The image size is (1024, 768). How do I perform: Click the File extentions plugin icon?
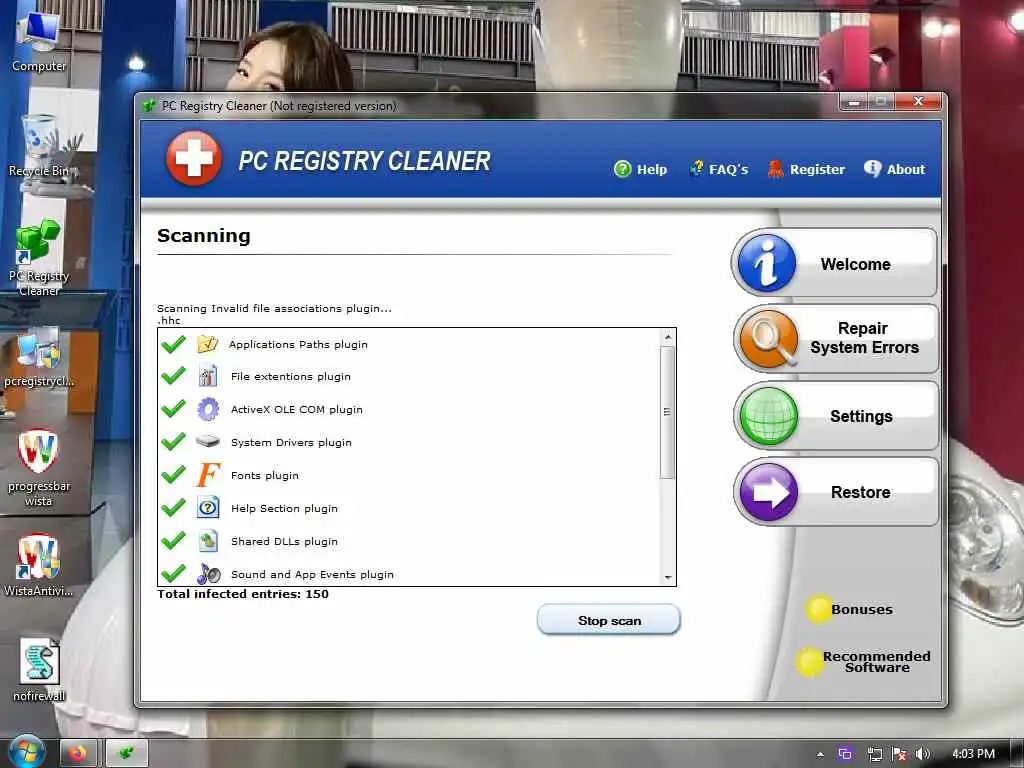208,376
